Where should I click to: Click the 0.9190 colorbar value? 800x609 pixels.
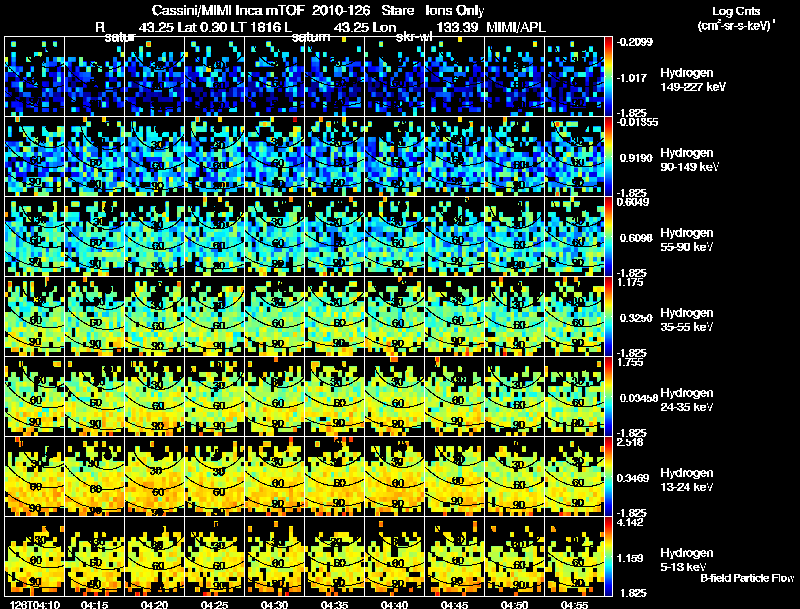pos(636,158)
